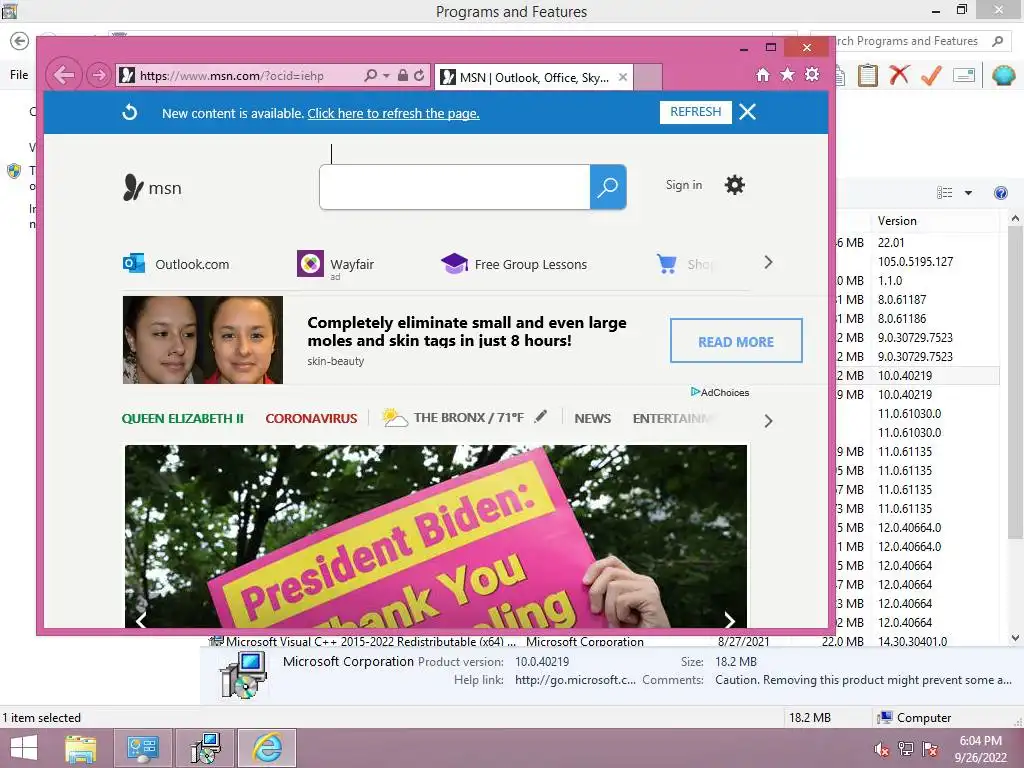The image size is (1024, 768).
Task: Open the CORONAVIRUS topic
Action: click(311, 419)
